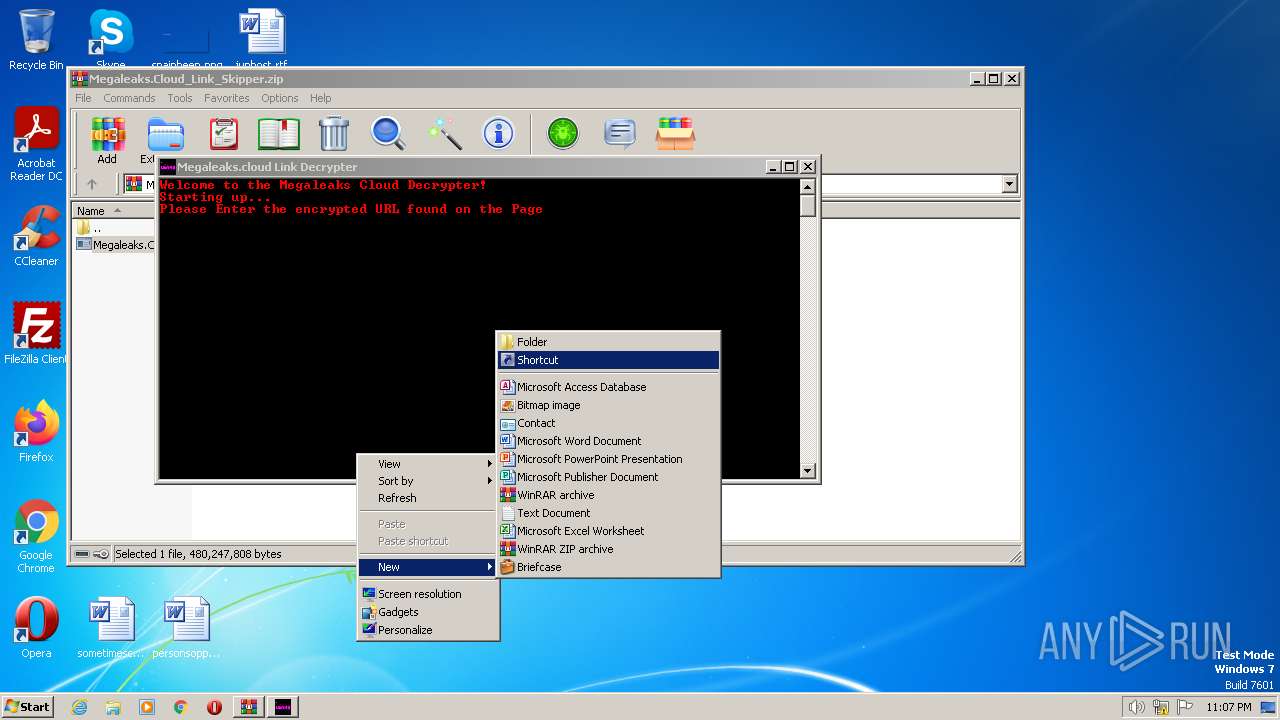This screenshot has height=720, width=1280.
Task: Select Microsoft Word Document entry
Action: (x=608, y=441)
